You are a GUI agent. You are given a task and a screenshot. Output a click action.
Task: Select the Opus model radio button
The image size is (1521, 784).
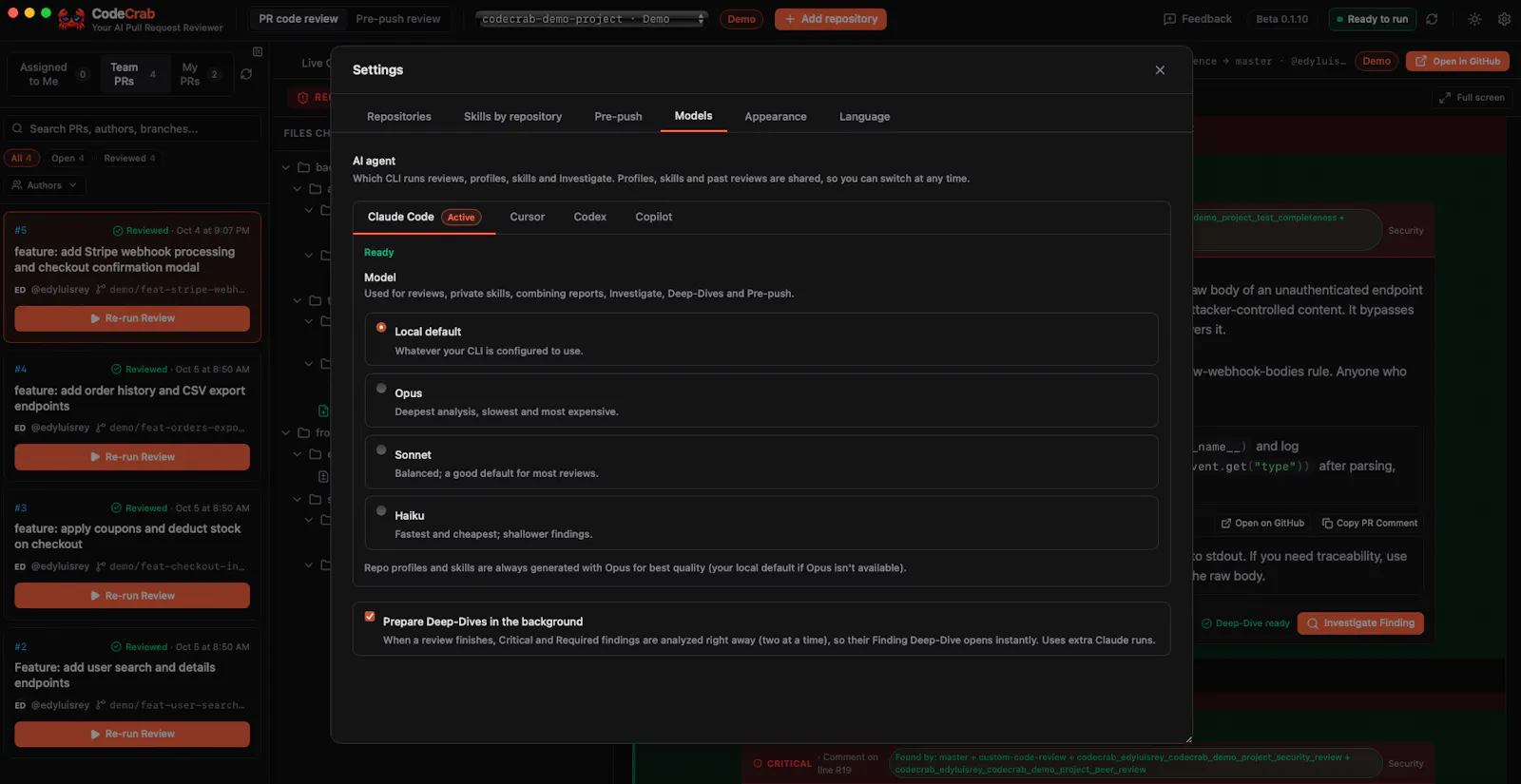point(381,389)
